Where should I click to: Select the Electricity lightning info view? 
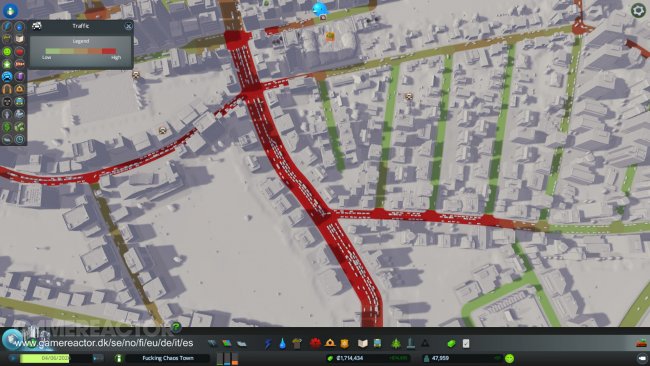[x=7, y=27]
